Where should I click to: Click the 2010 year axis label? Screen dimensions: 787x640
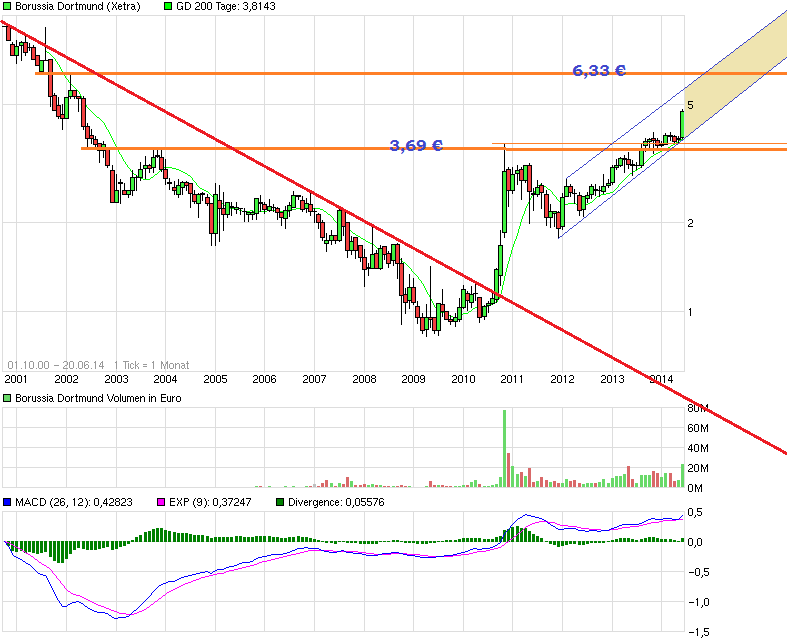(x=463, y=379)
